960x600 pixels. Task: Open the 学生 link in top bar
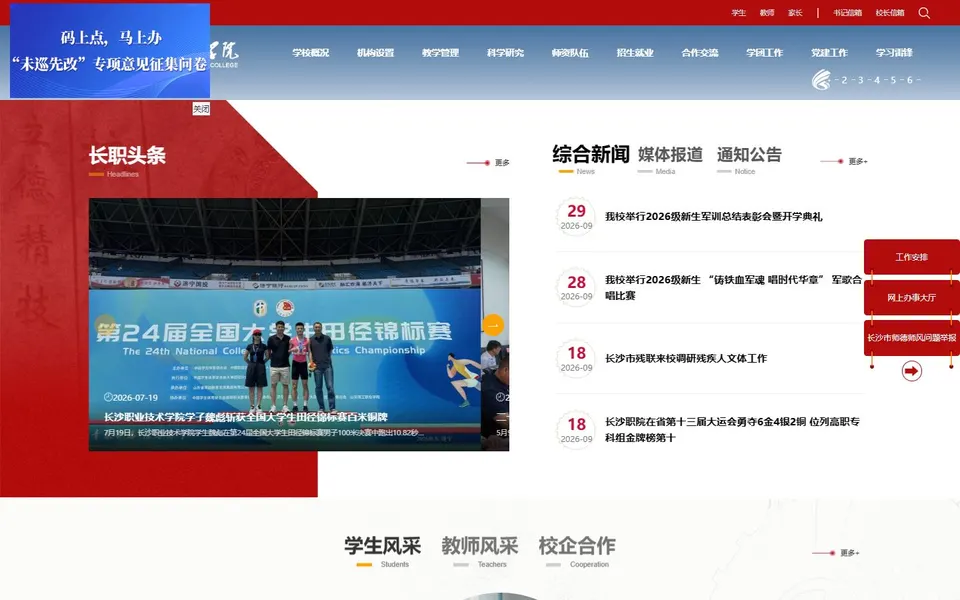tap(738, 13)
